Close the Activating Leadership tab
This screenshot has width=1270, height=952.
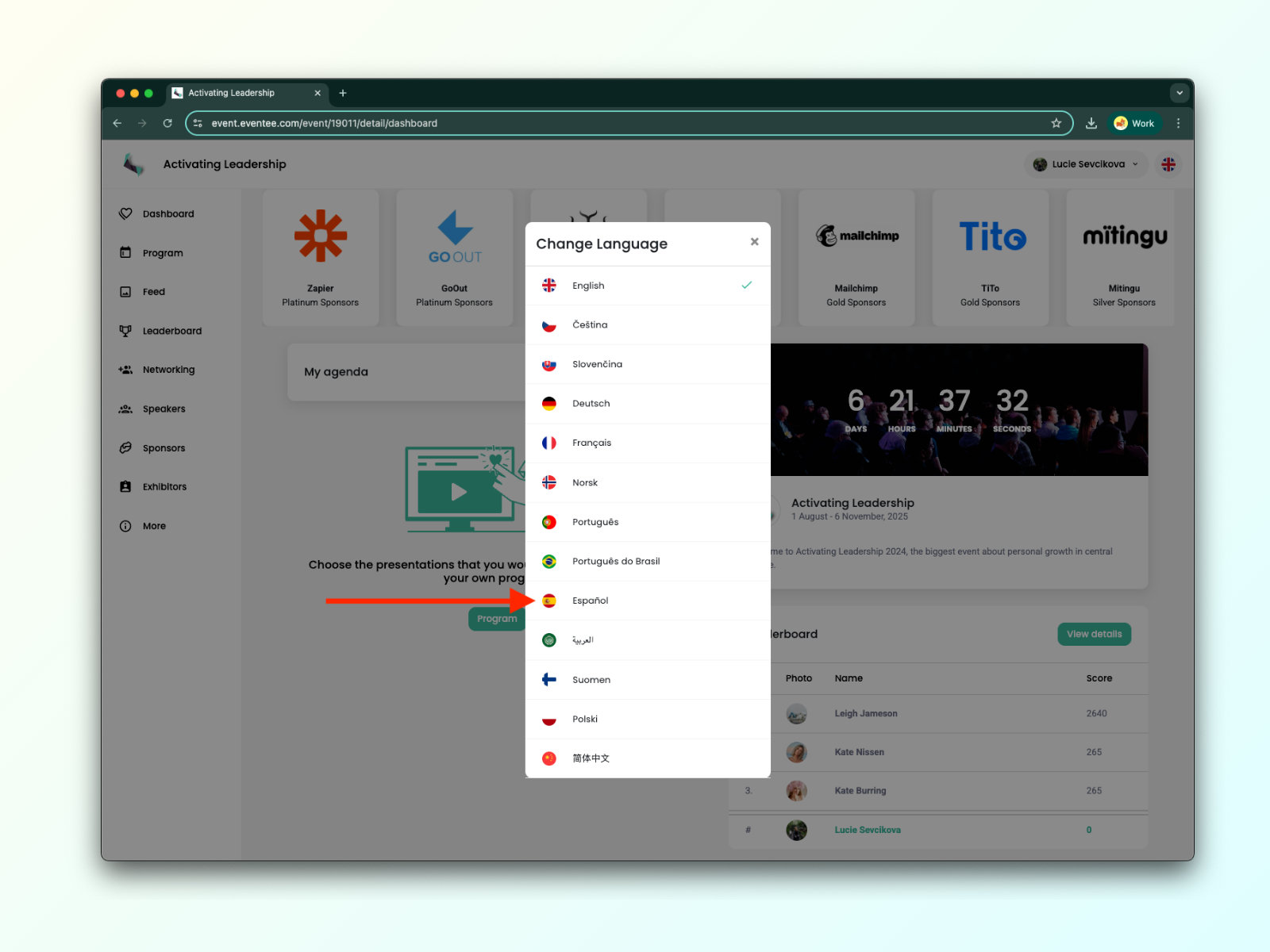pos(317,93)
